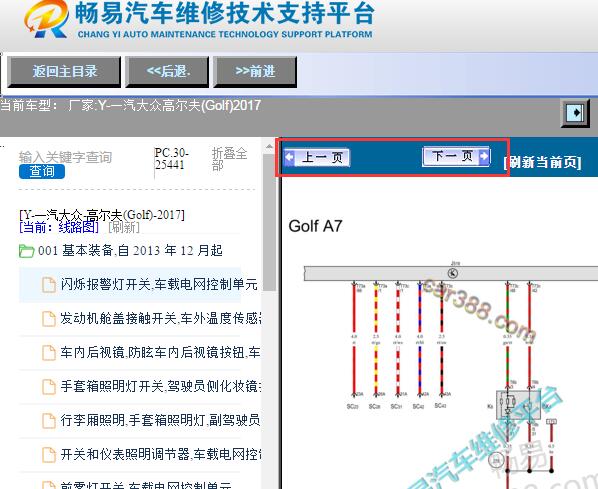This screenshot has height=489, width=598.
Task: Click SC23 fuse label in diagram
Action: [352, 407]
